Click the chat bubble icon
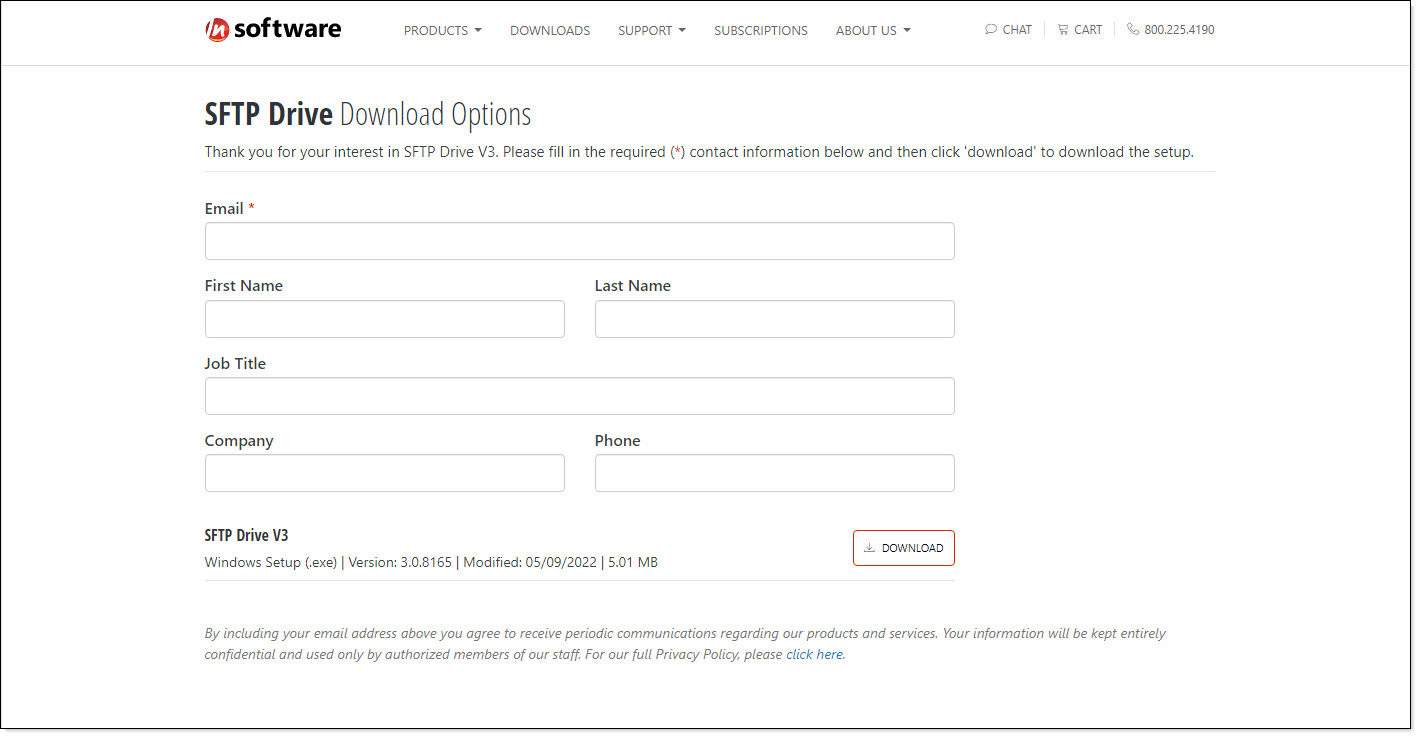This screenshot has height=737, width=1419. click(x=991, y=29)
